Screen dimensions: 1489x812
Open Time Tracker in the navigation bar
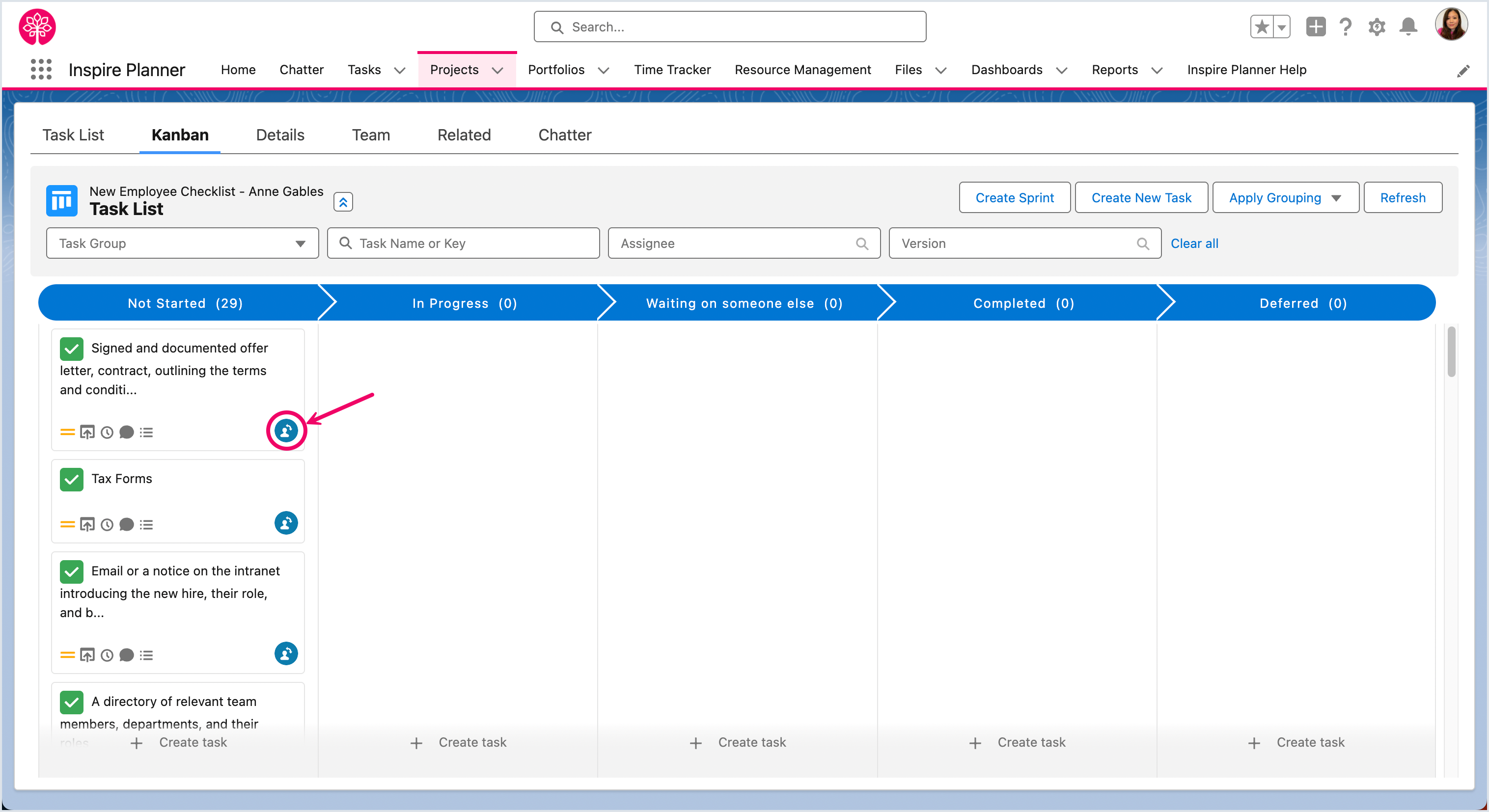point(672,70)
